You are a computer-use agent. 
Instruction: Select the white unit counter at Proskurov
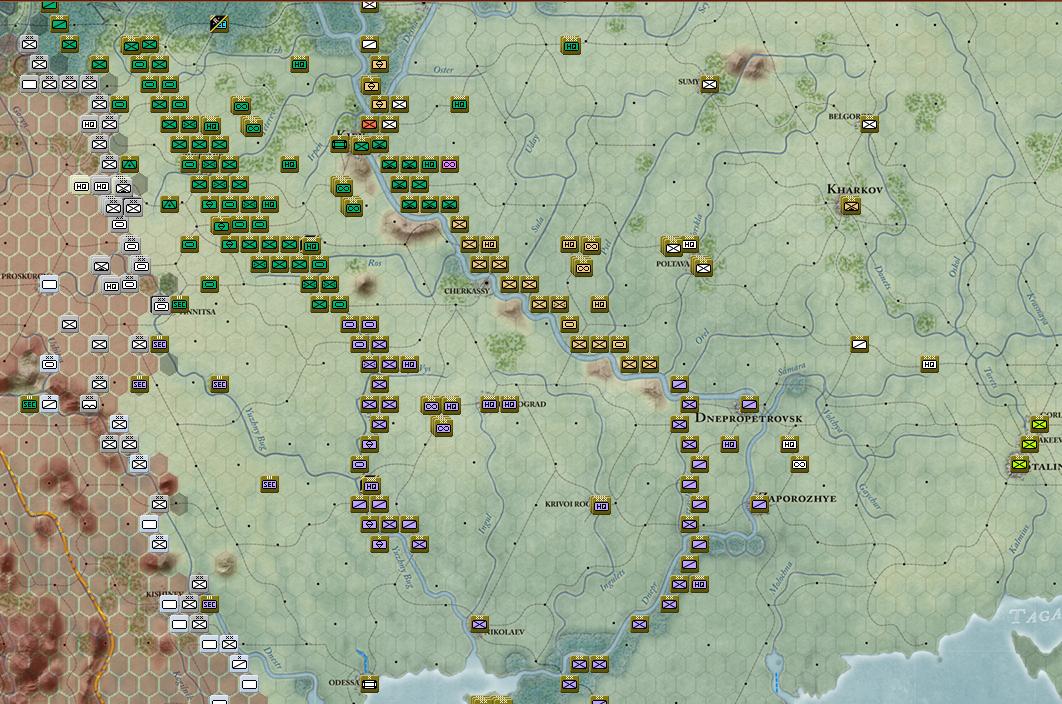(x=49, y=285)
